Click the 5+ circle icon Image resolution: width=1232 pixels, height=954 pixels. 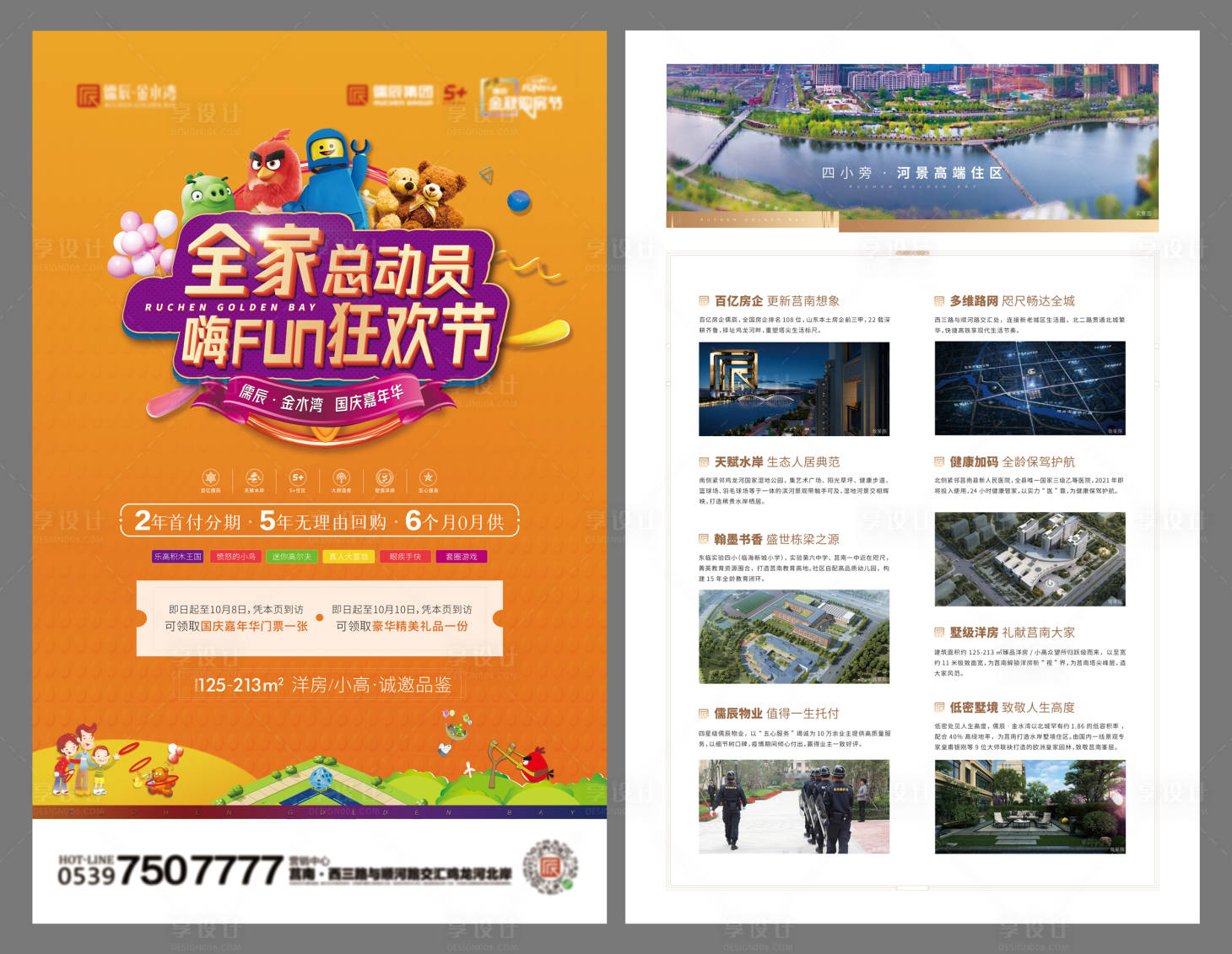(x=297, y=477)
